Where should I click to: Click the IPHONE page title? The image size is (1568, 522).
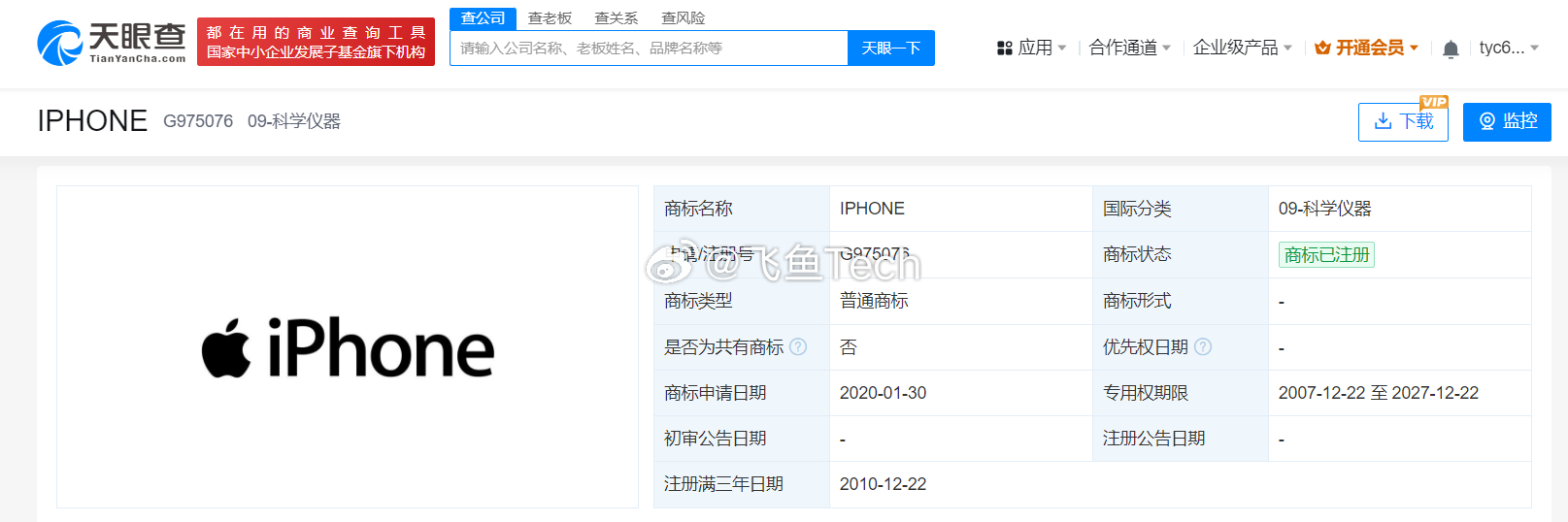tap(92, 121)
